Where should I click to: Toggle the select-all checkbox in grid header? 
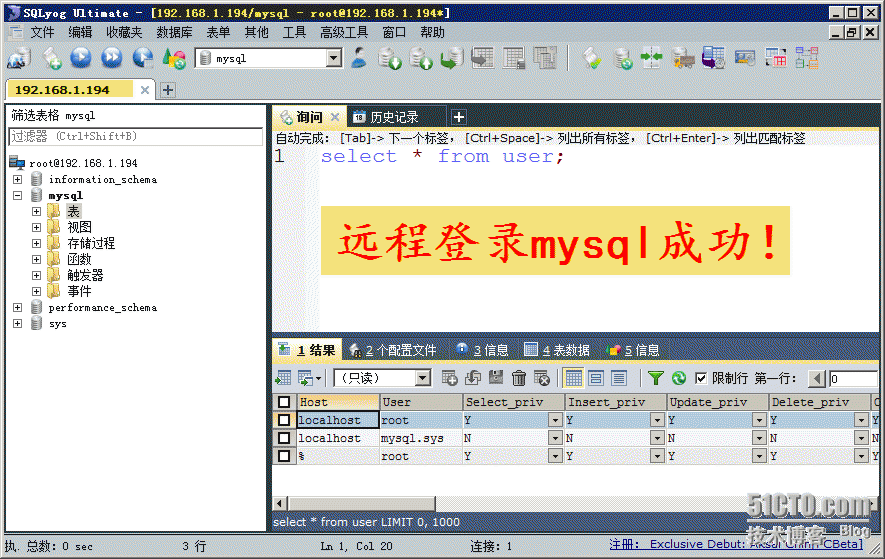coord(284,401)
